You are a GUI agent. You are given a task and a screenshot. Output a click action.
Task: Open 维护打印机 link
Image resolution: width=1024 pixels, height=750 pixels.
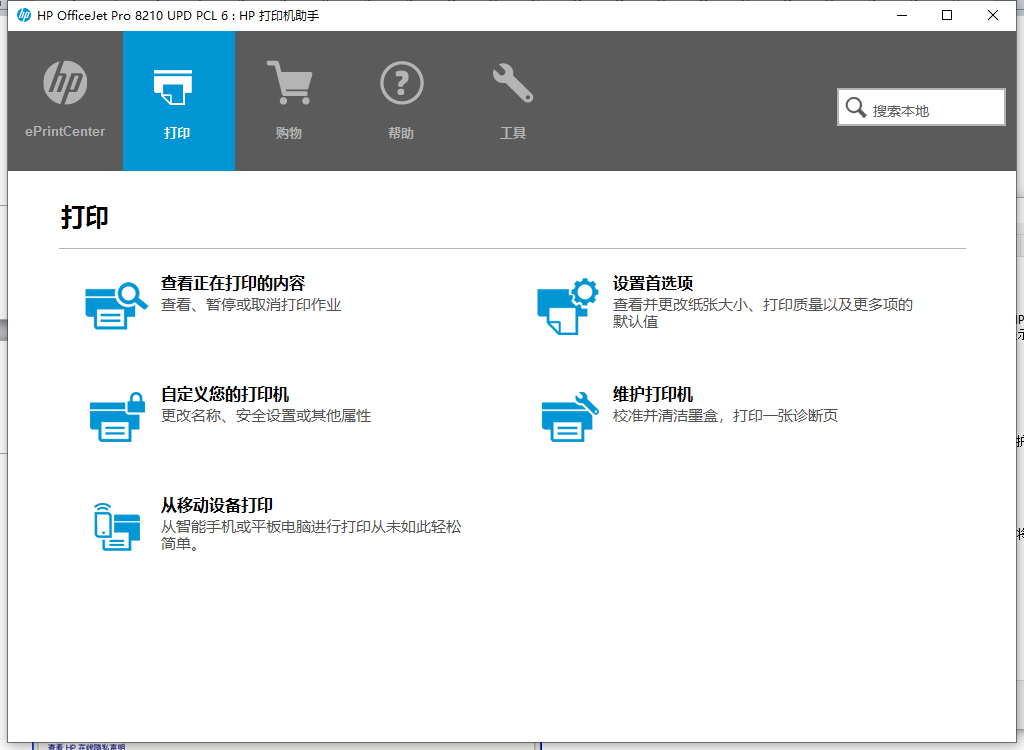[653, 394]
